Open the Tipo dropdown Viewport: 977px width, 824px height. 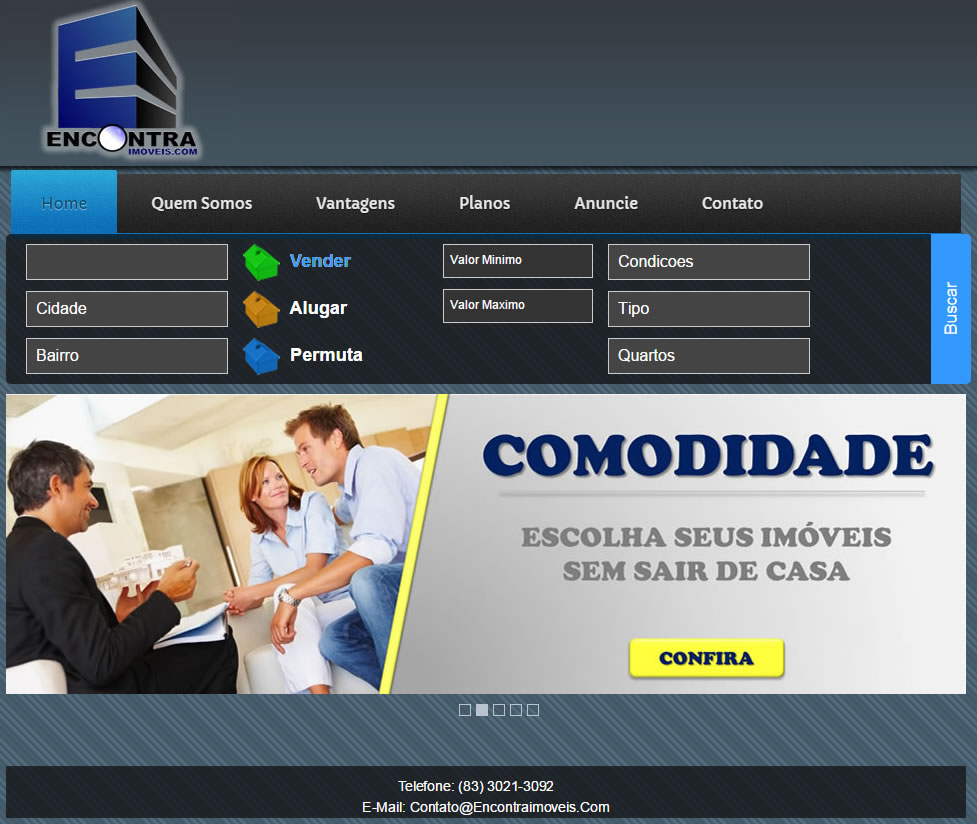click(708, 309)
